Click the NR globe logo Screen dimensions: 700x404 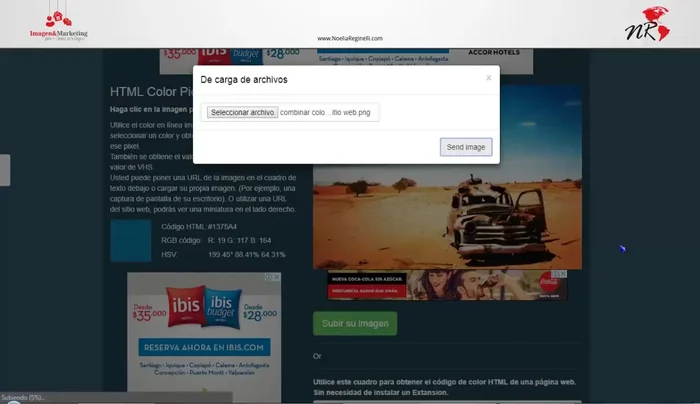click(645, 24)
